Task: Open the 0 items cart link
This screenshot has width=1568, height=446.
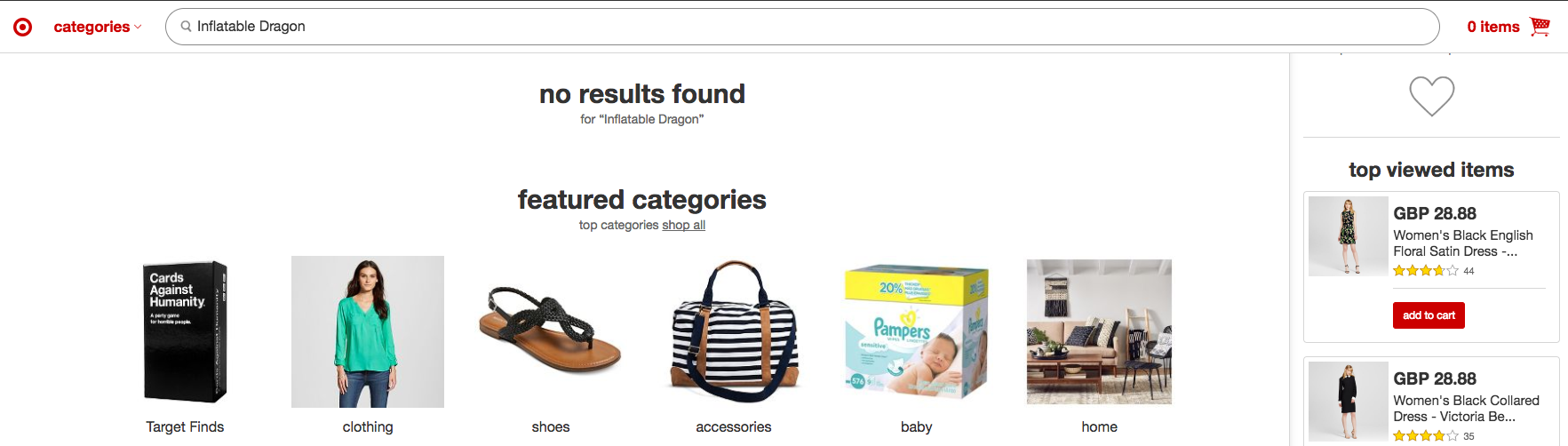Action: 1492,27
